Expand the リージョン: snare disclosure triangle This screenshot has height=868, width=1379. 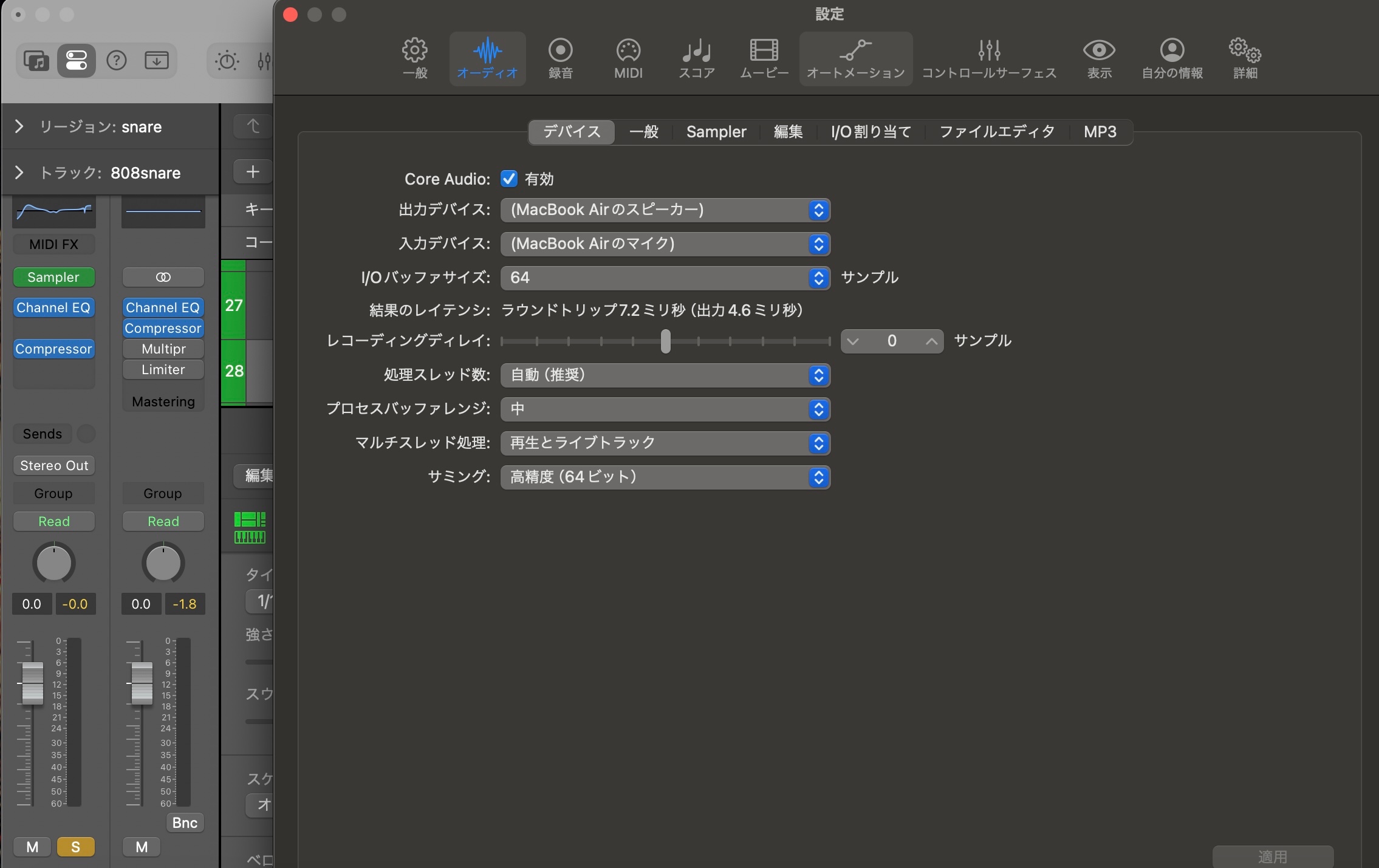coord(19,126)
